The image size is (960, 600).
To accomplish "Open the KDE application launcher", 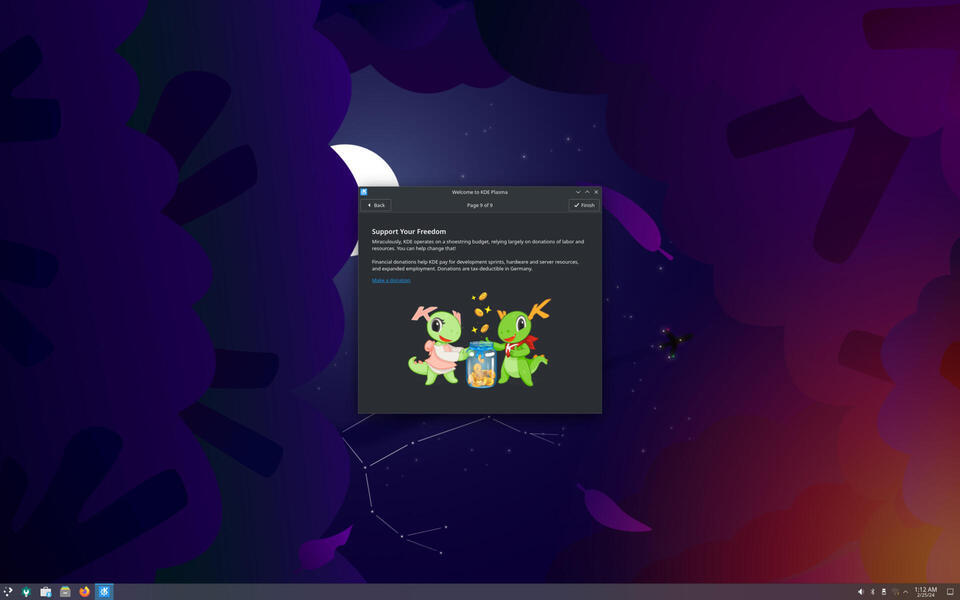I will click(7, 591).
